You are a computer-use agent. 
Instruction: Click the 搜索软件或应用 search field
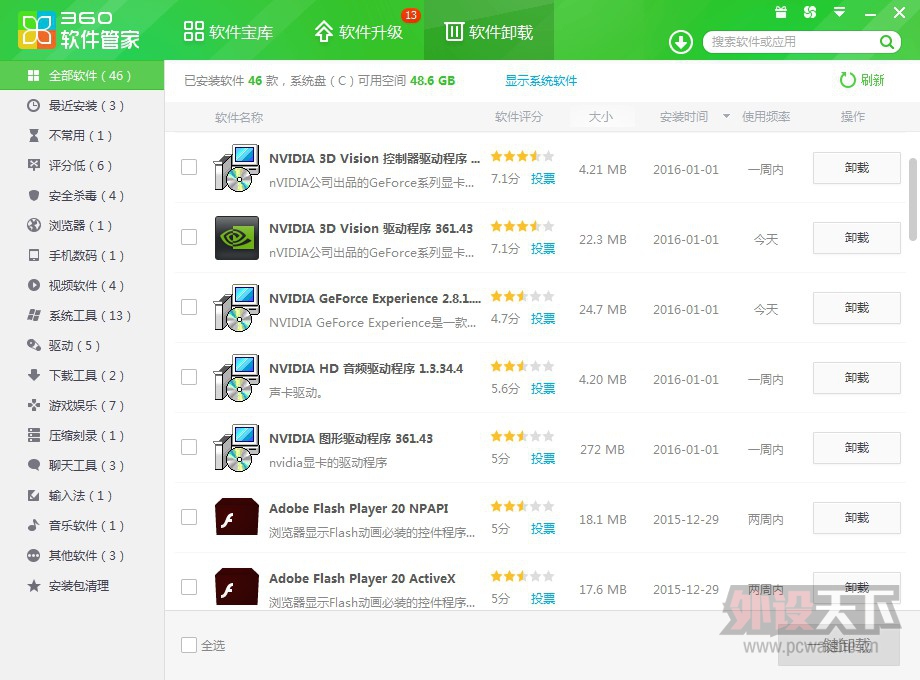click(792, 42)
